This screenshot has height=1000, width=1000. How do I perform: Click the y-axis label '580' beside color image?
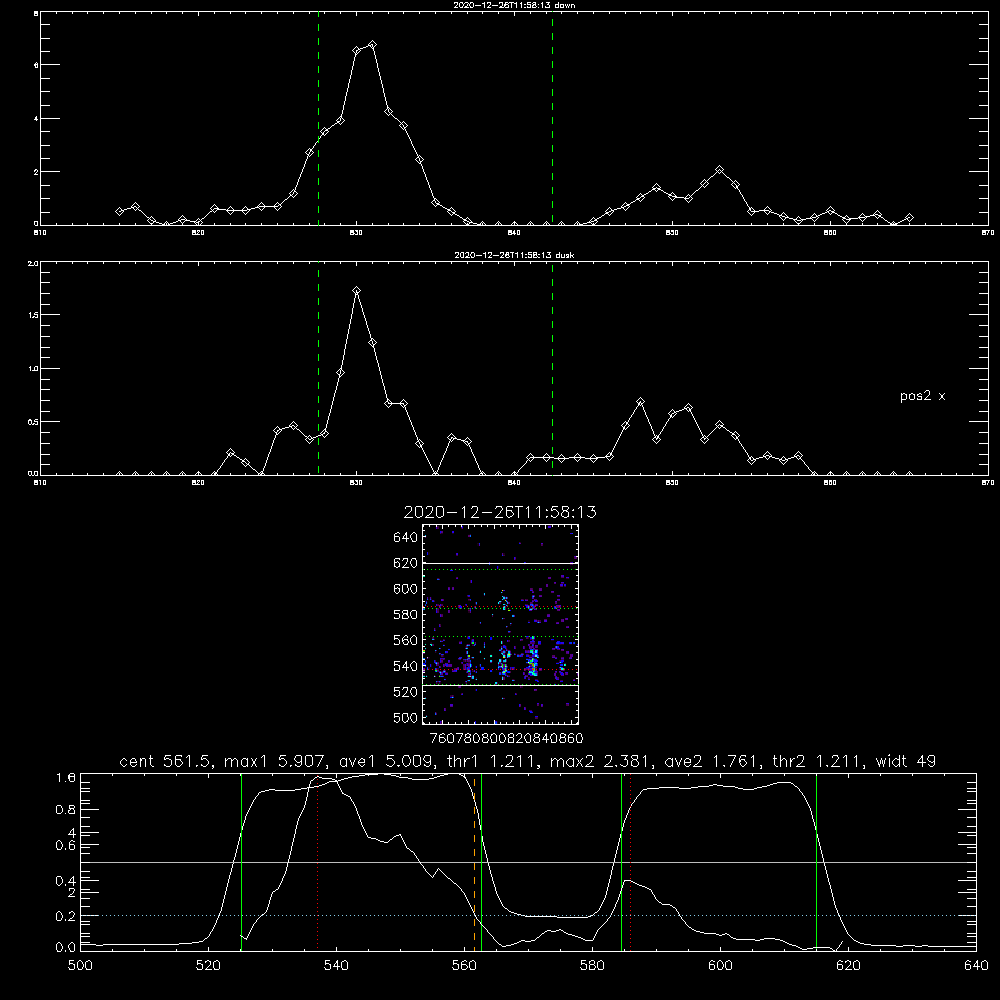point(406,615)
